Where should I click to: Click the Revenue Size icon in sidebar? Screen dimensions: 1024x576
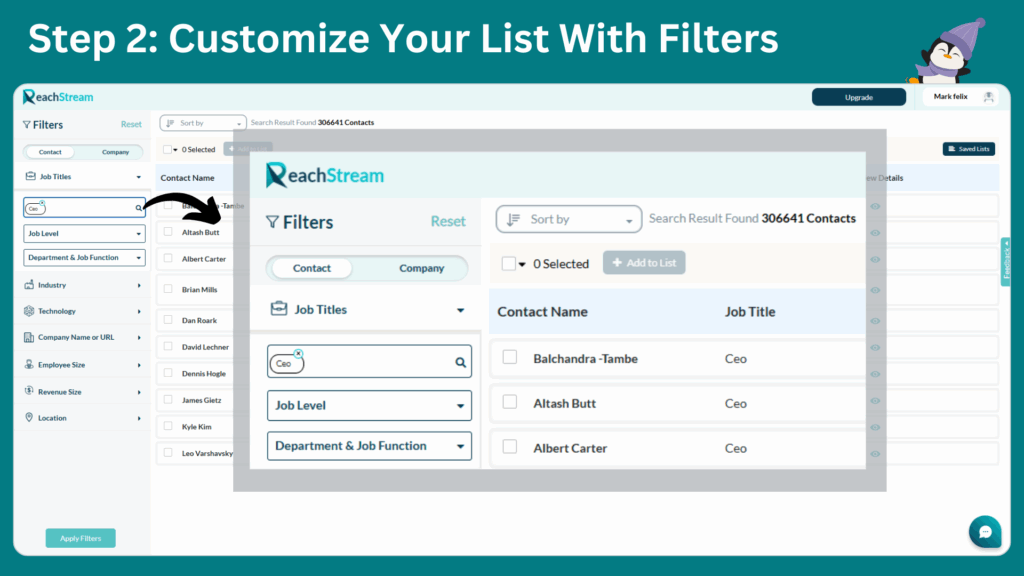[29, 392]
